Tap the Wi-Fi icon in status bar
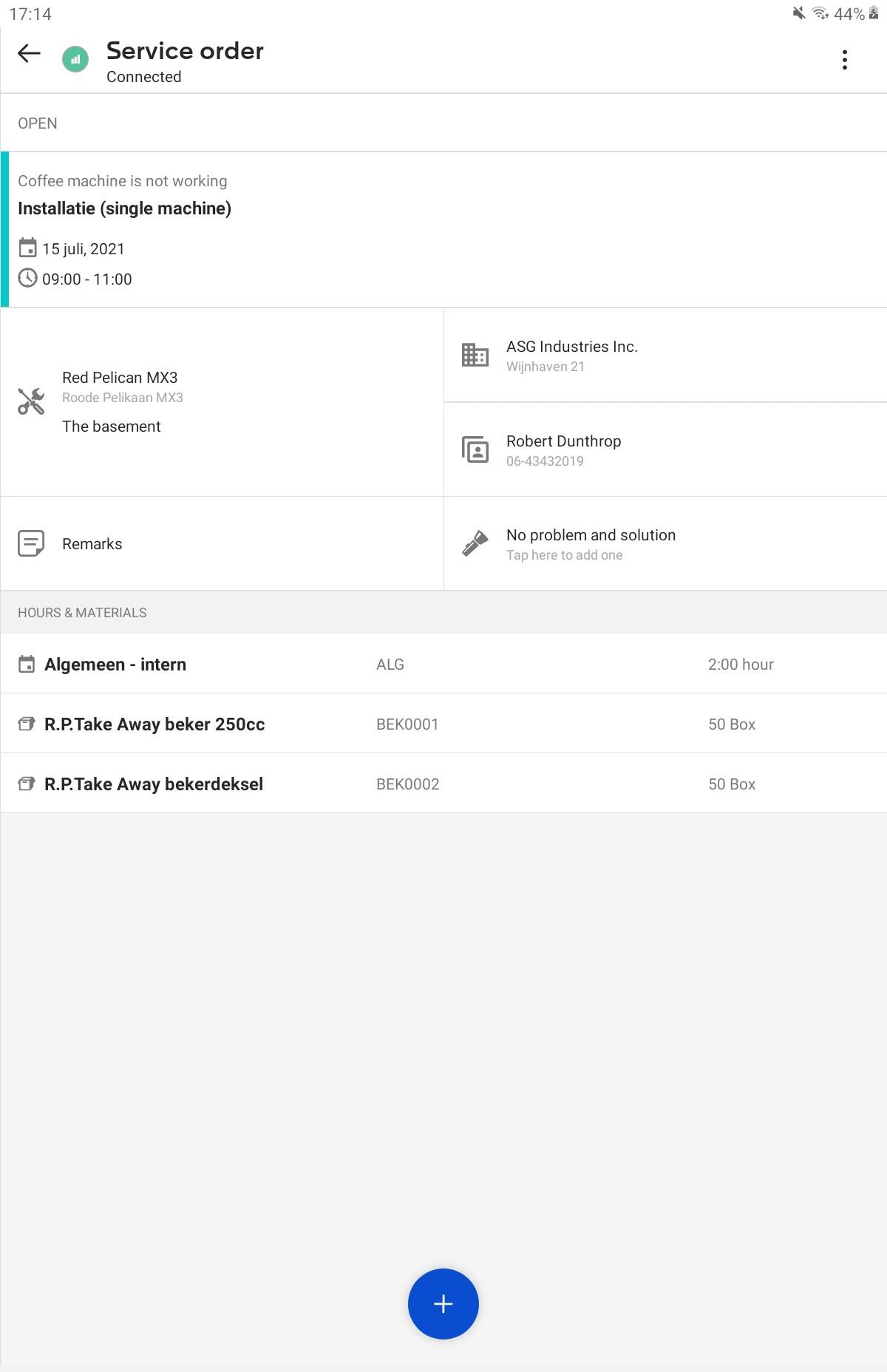Image resolution: width=887 pixels, height=1372 pixels. tap(820, 13)
